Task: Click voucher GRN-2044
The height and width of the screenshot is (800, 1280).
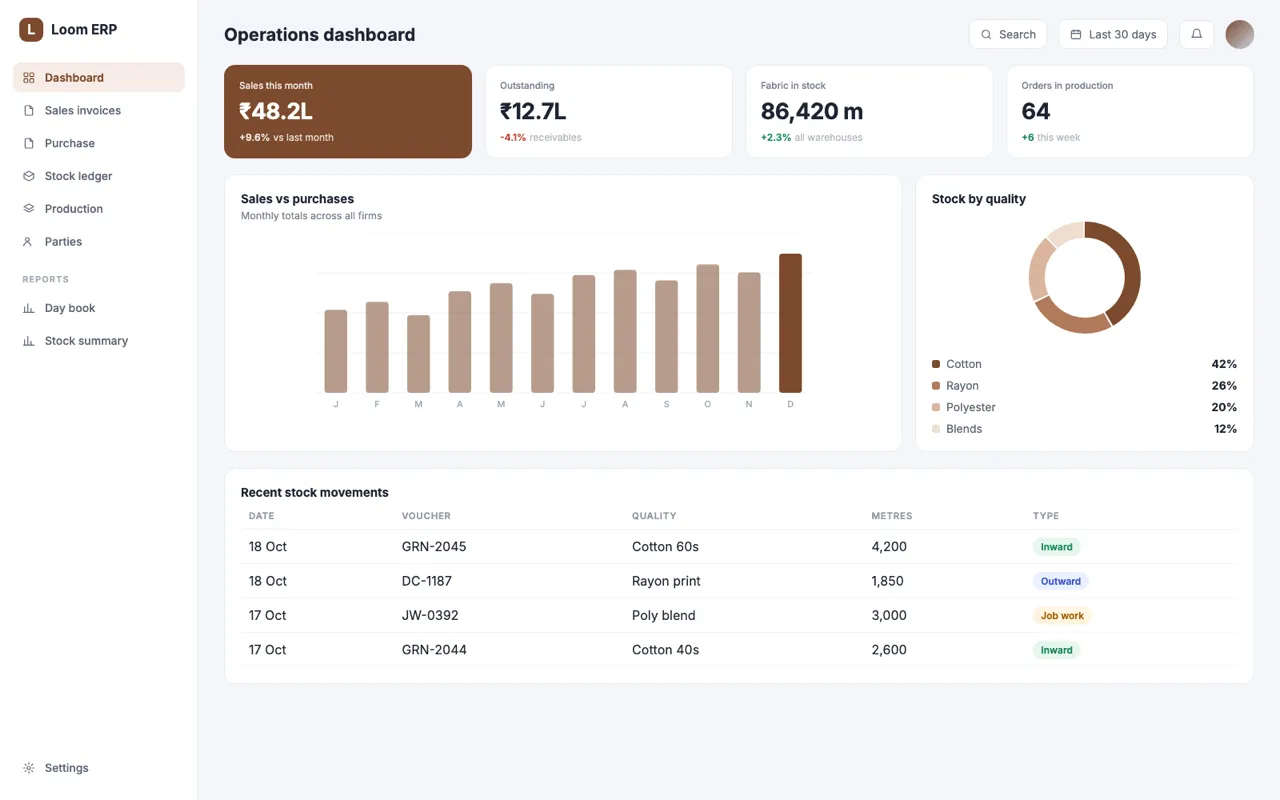Action: (x=434, y=650)
